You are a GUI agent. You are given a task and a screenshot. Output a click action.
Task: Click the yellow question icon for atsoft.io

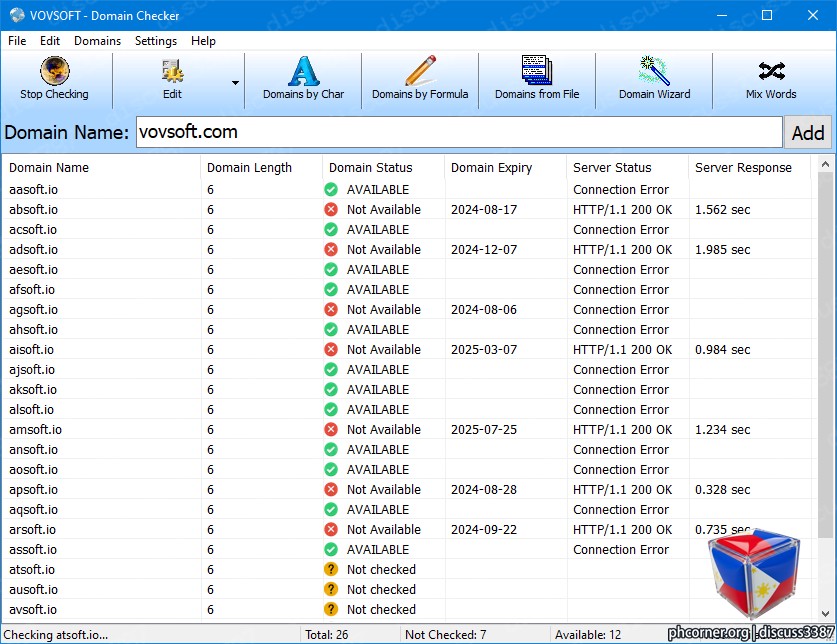pos(331,569)
